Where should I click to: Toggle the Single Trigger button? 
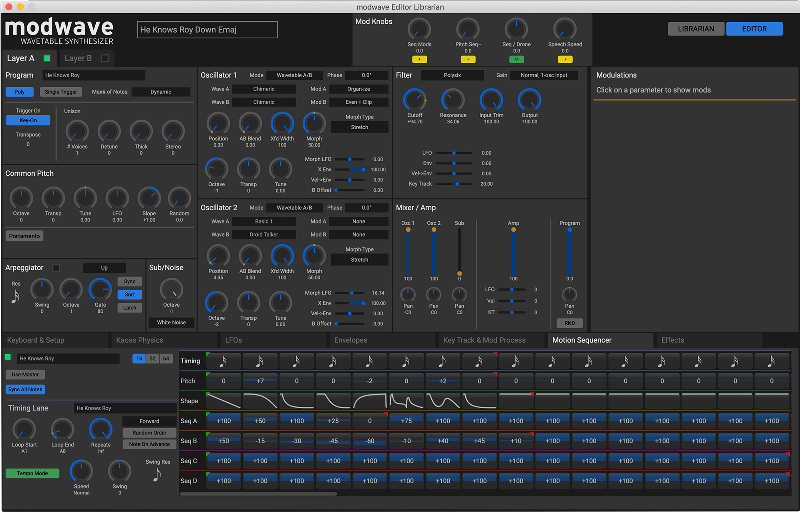click(61, 92)
